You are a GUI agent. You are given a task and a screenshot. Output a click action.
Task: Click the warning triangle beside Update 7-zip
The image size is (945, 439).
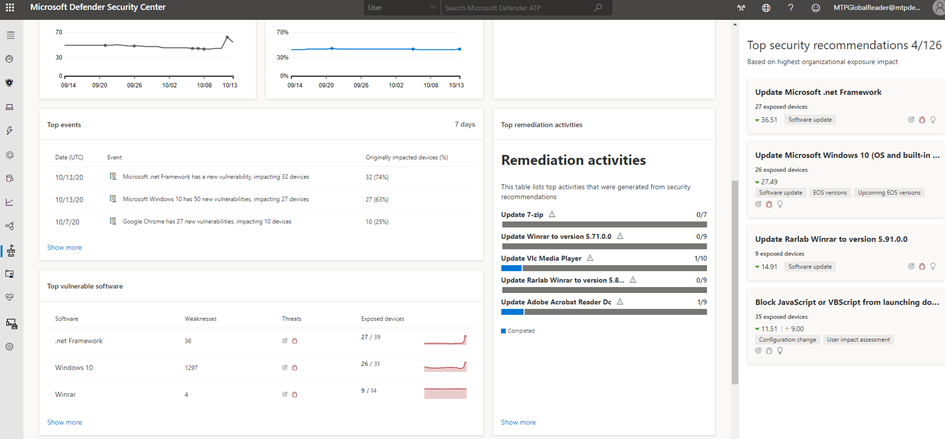tap(552, 215)
